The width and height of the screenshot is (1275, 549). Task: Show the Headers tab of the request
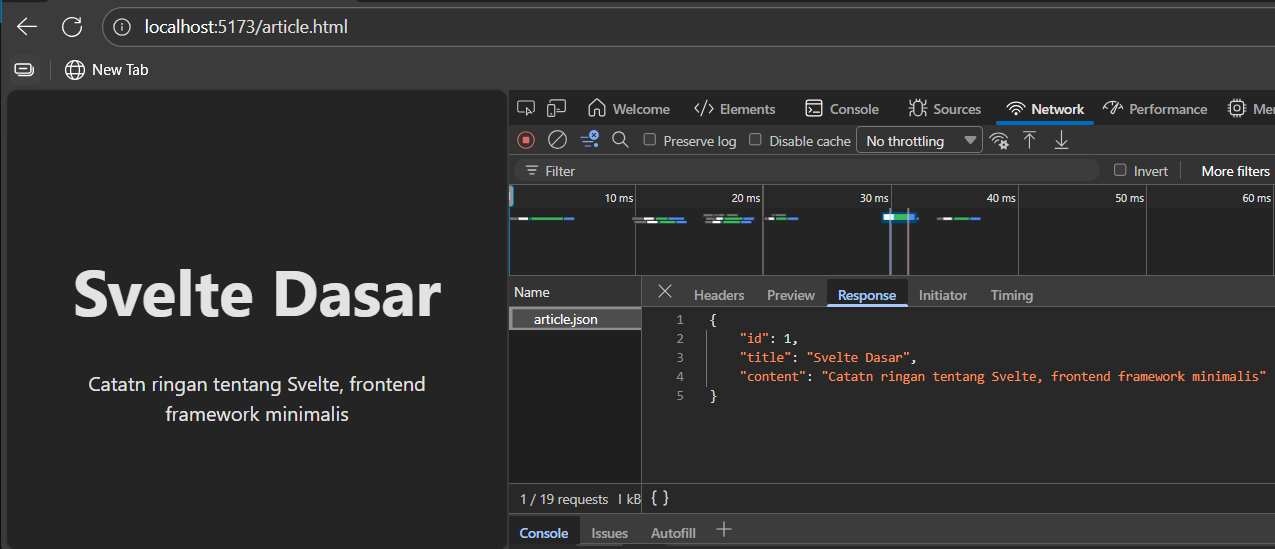click(719, 295)
